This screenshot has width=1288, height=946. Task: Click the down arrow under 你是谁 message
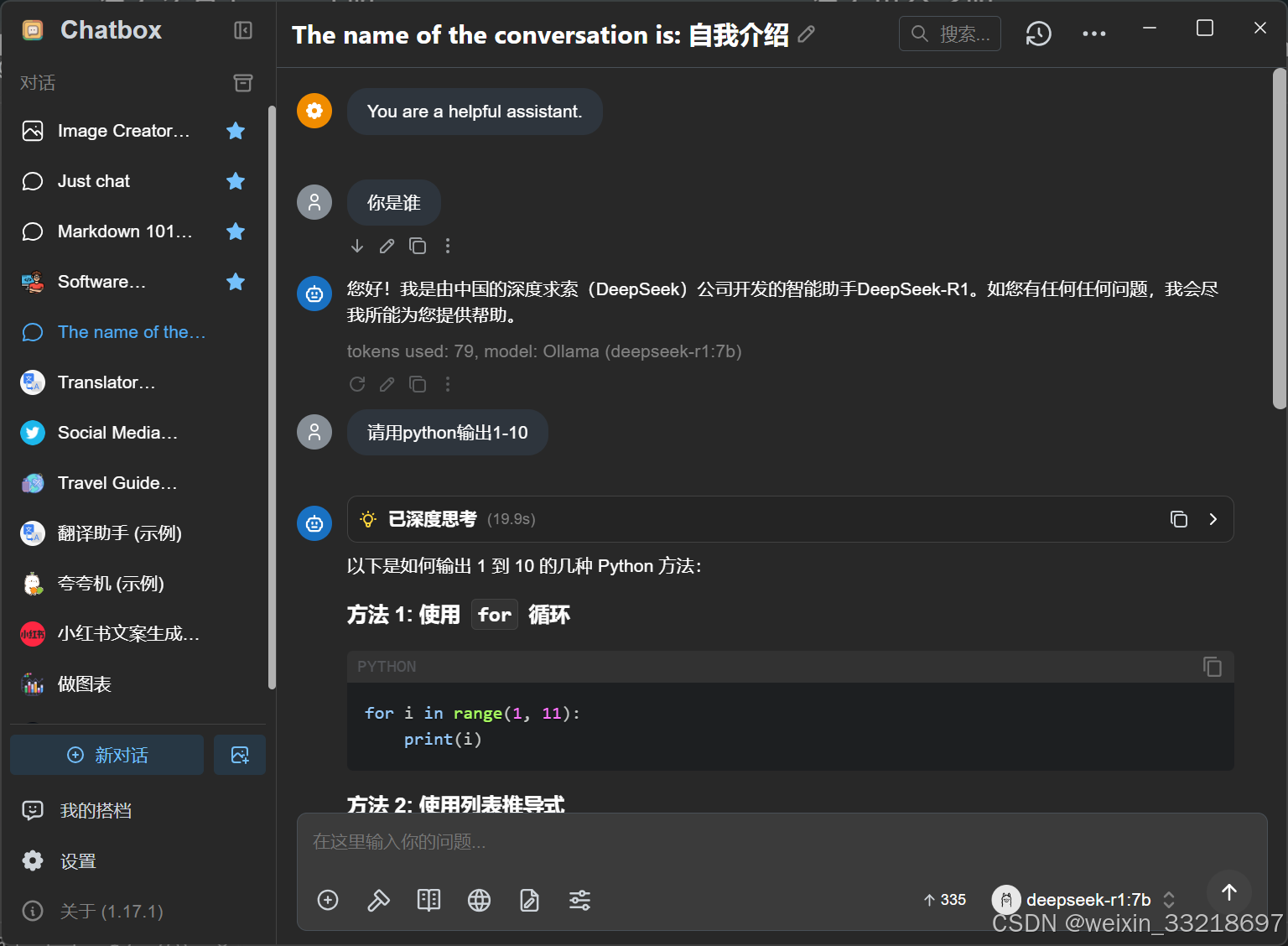click(357, 246)
